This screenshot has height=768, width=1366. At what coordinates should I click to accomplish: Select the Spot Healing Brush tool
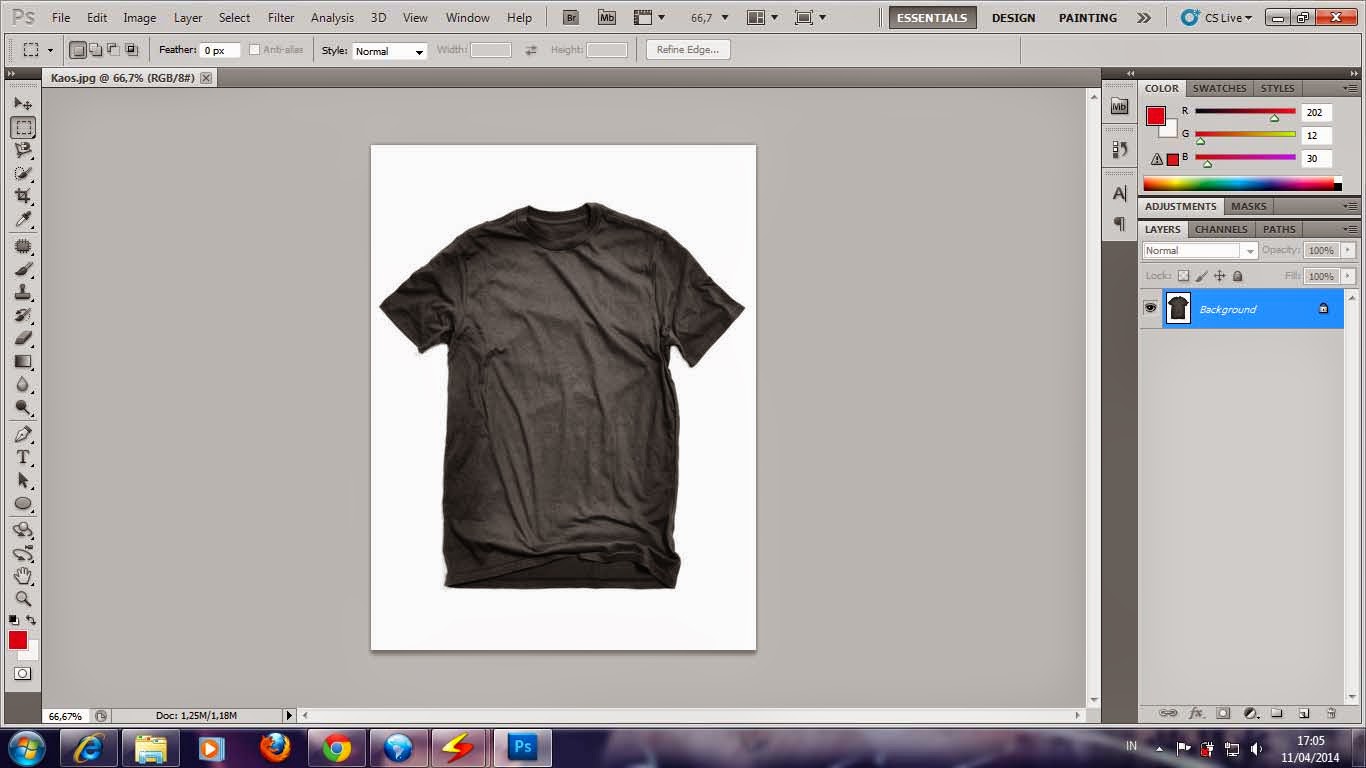(23, 246)
